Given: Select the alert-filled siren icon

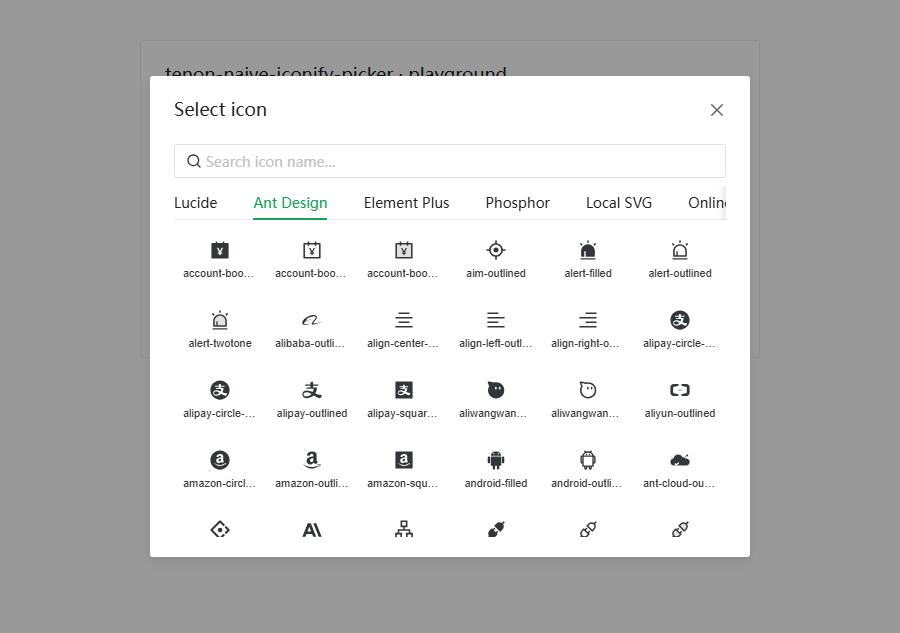Looking at the screenshot, I should (x=588, y=250).
